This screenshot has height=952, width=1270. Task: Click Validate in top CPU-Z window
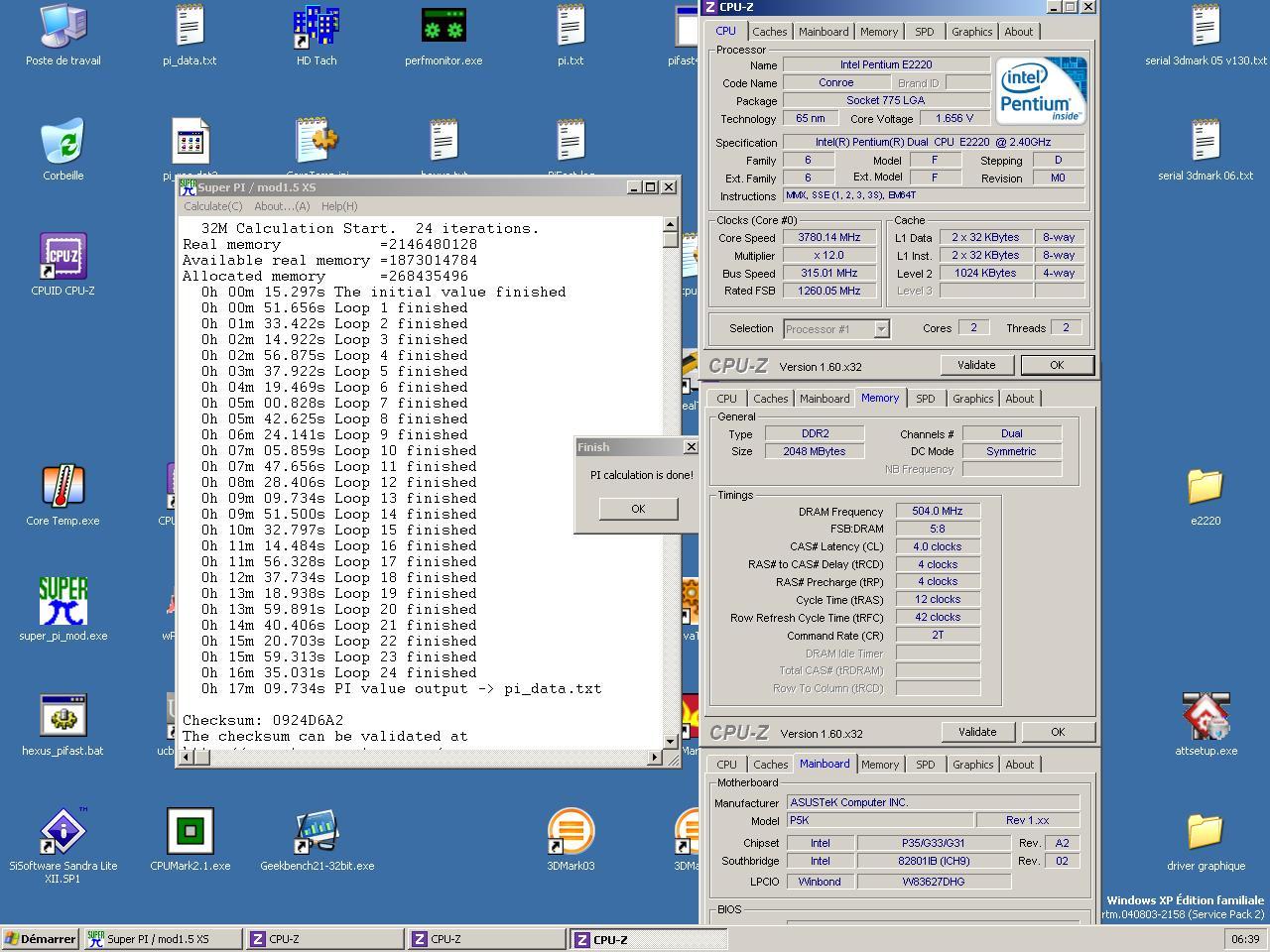(976, 365)
